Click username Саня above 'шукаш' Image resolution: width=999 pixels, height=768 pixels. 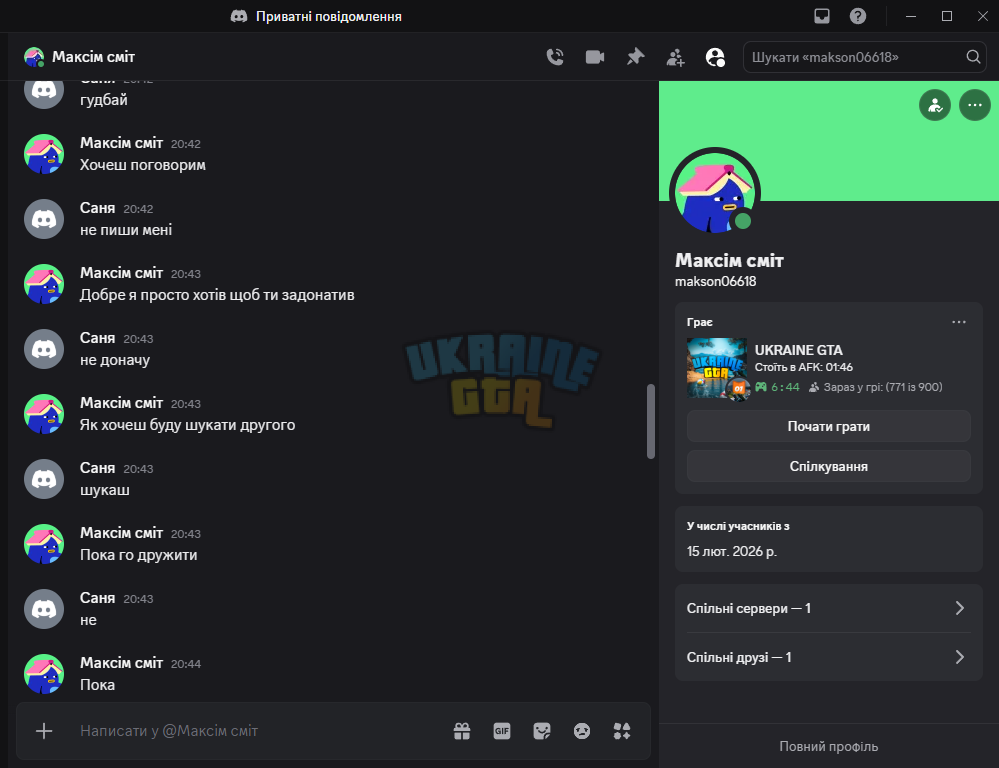[97, 468]
